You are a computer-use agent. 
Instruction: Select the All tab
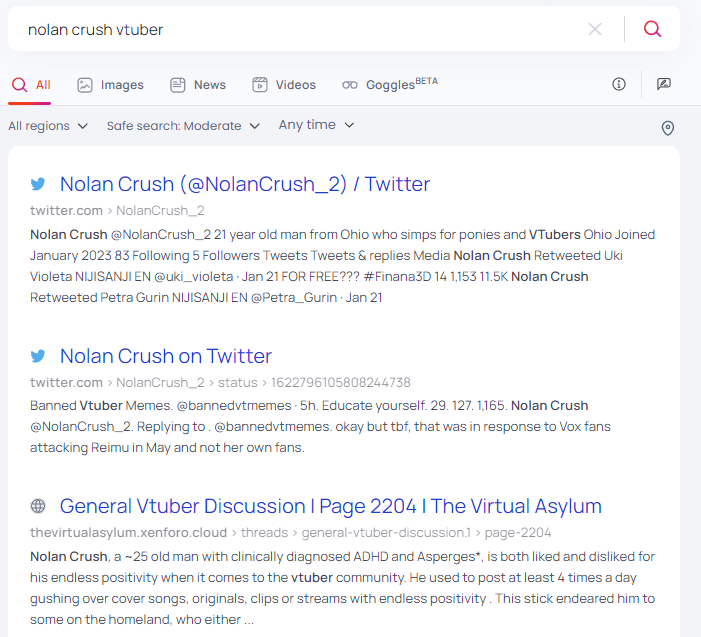(31, 85)
